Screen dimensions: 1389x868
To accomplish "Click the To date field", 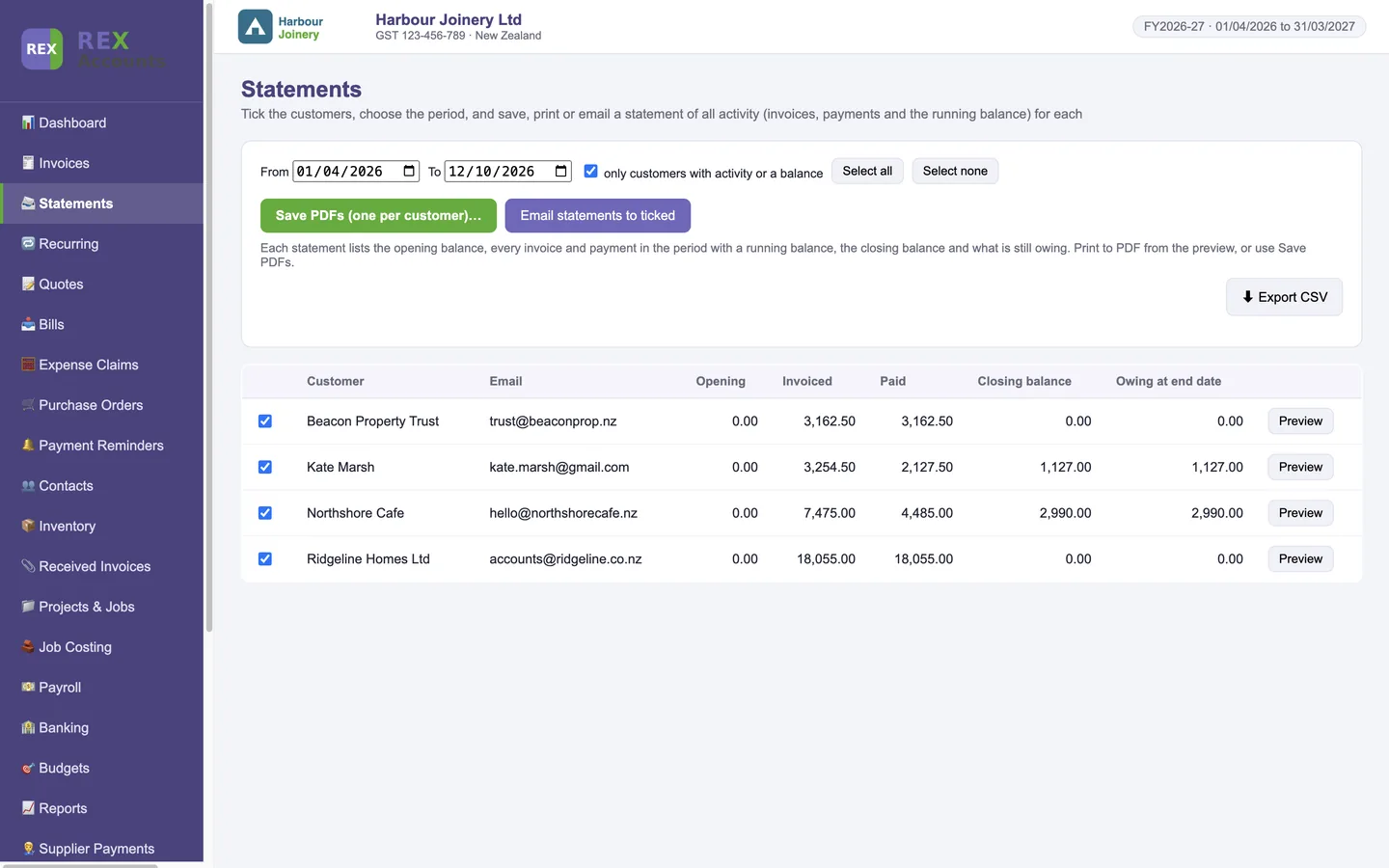I will click(x=508, y=172).
